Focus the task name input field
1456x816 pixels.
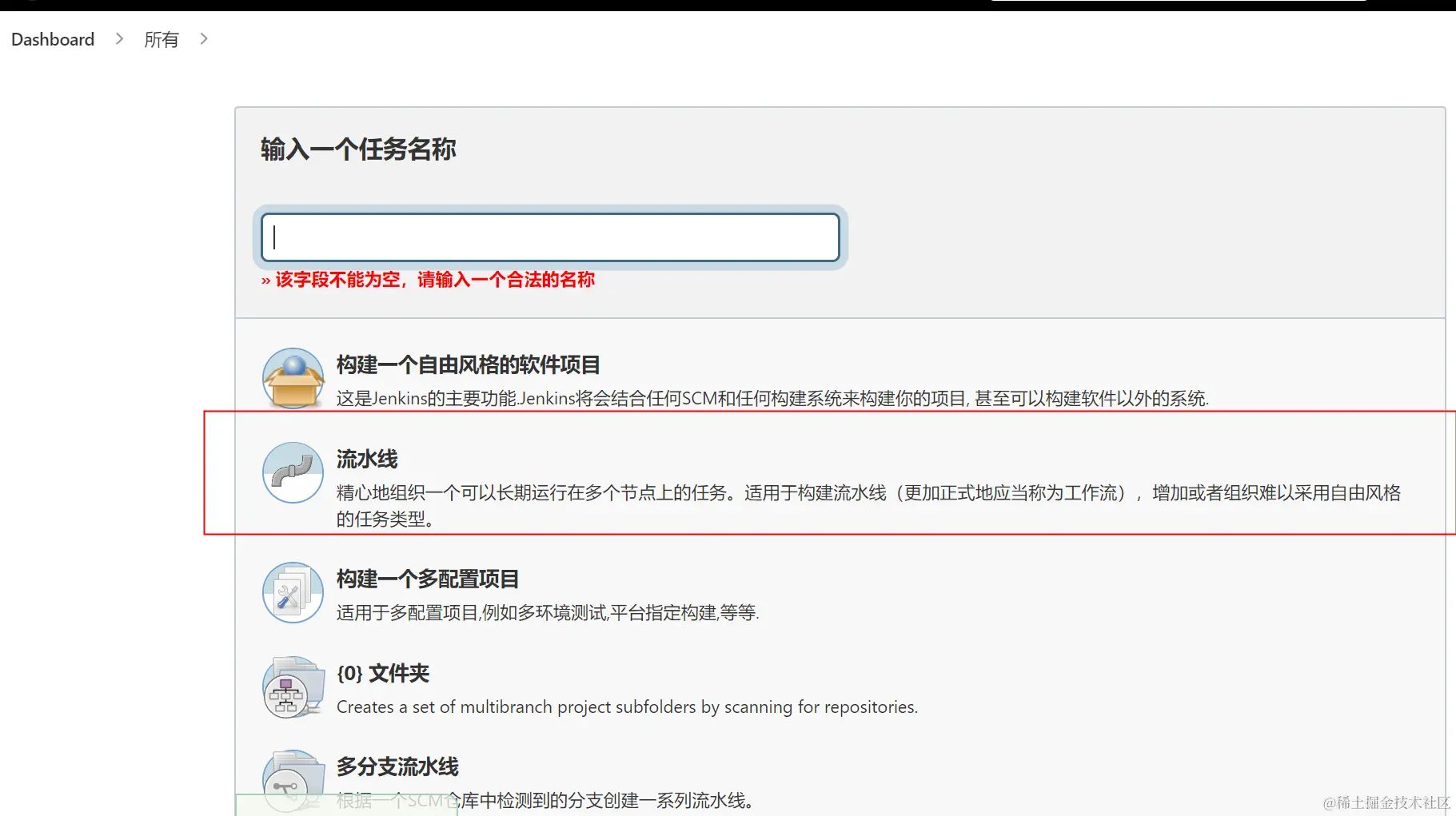[550, 237]
